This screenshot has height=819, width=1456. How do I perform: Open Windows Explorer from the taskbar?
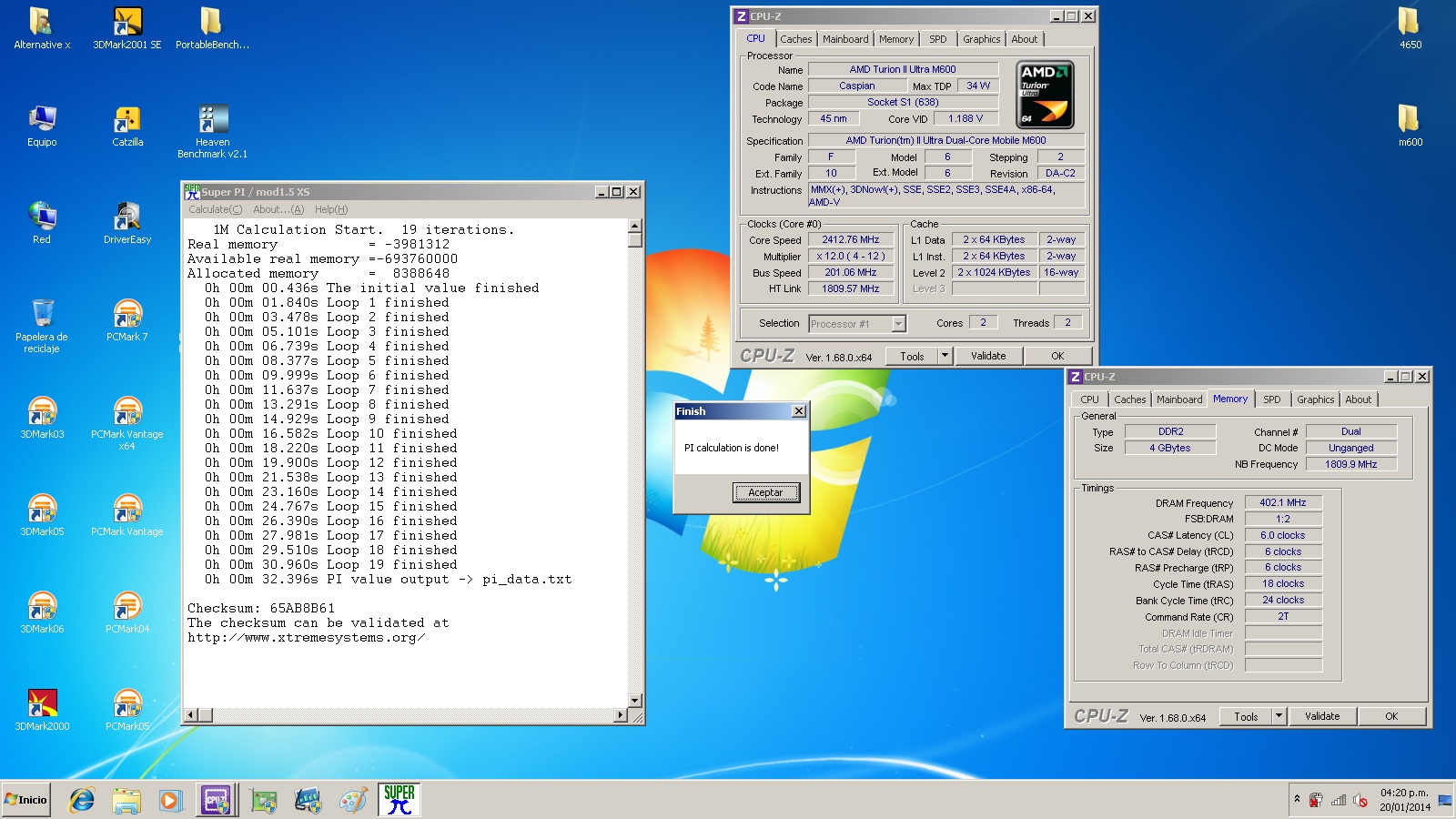coord(126,800)
